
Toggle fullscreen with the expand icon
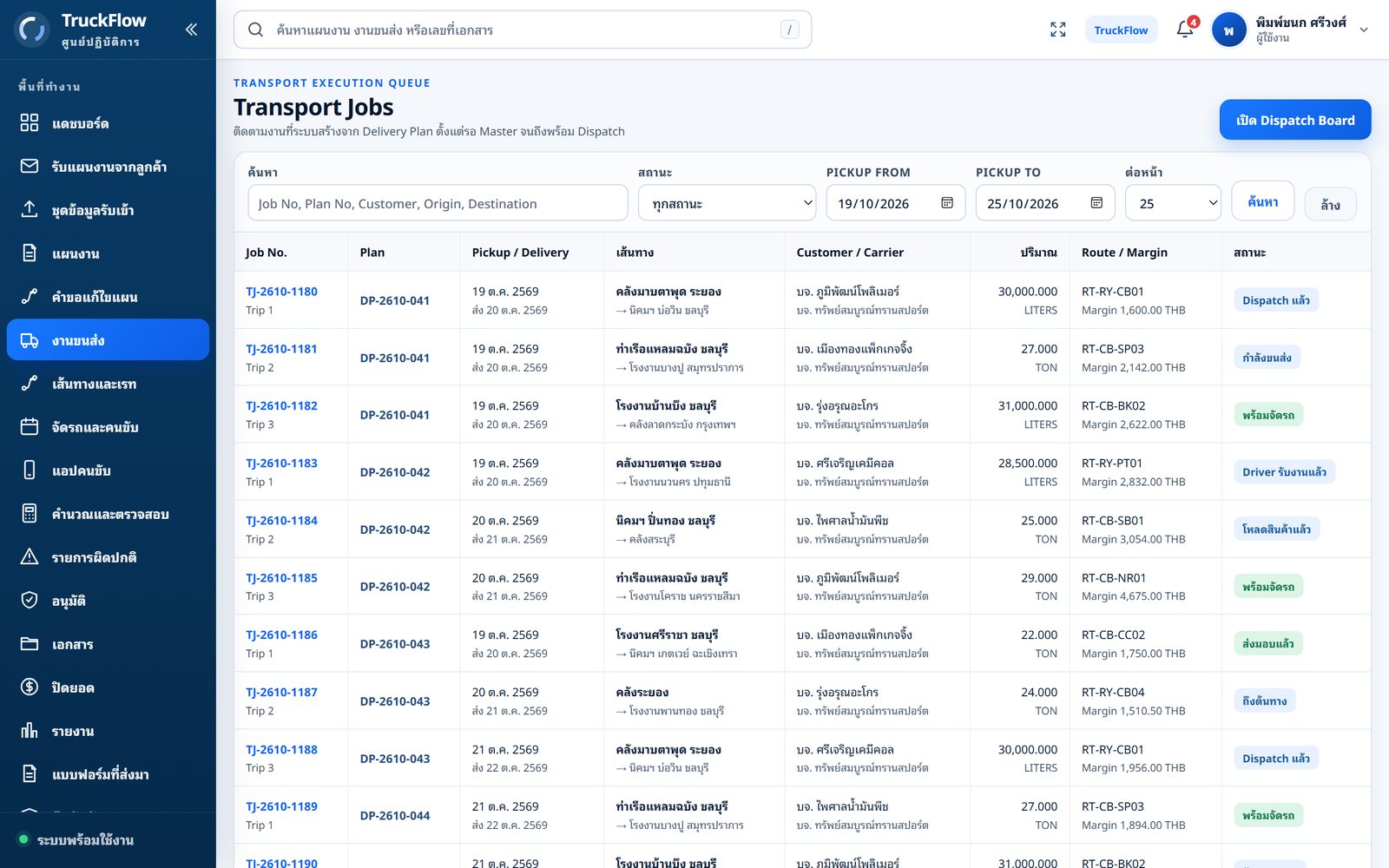[x=1057, y=30]
